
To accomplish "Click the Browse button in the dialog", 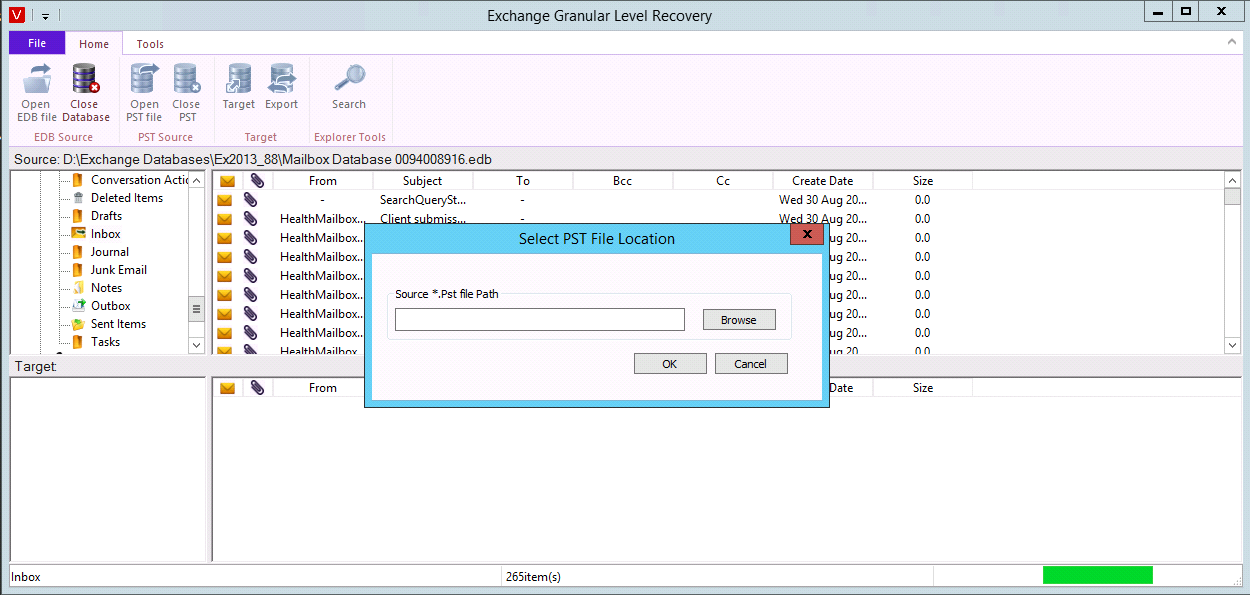I will click(738, 320).
